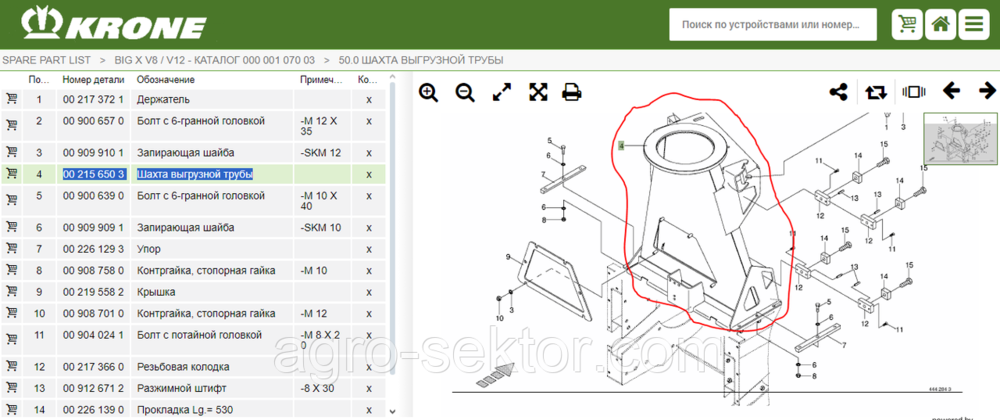This screenshot has height=420, width=1000.
Task: Add Упор to cart
Action: click(x=11, y=248)
